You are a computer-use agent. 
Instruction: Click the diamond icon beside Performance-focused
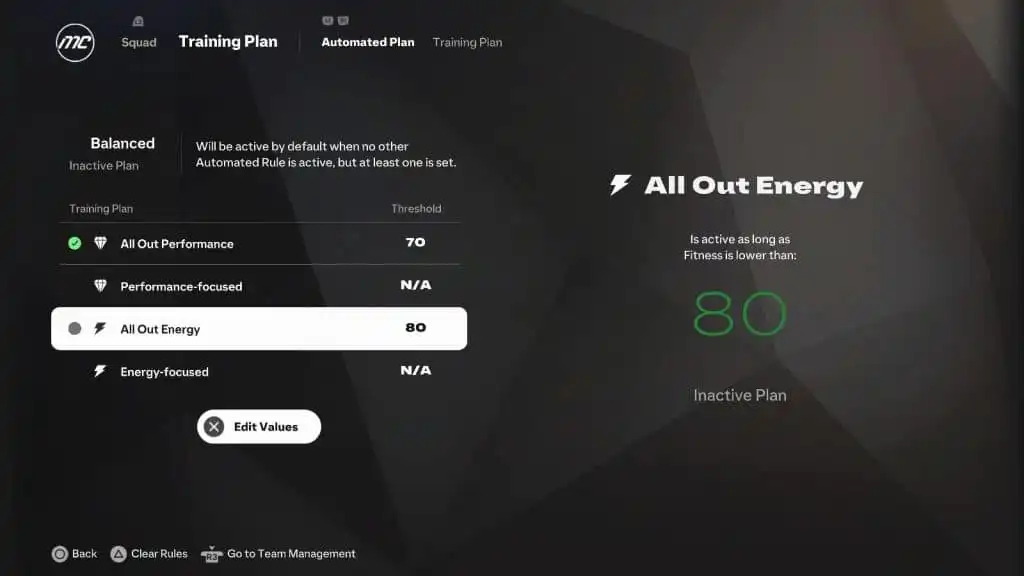[100, 285]
